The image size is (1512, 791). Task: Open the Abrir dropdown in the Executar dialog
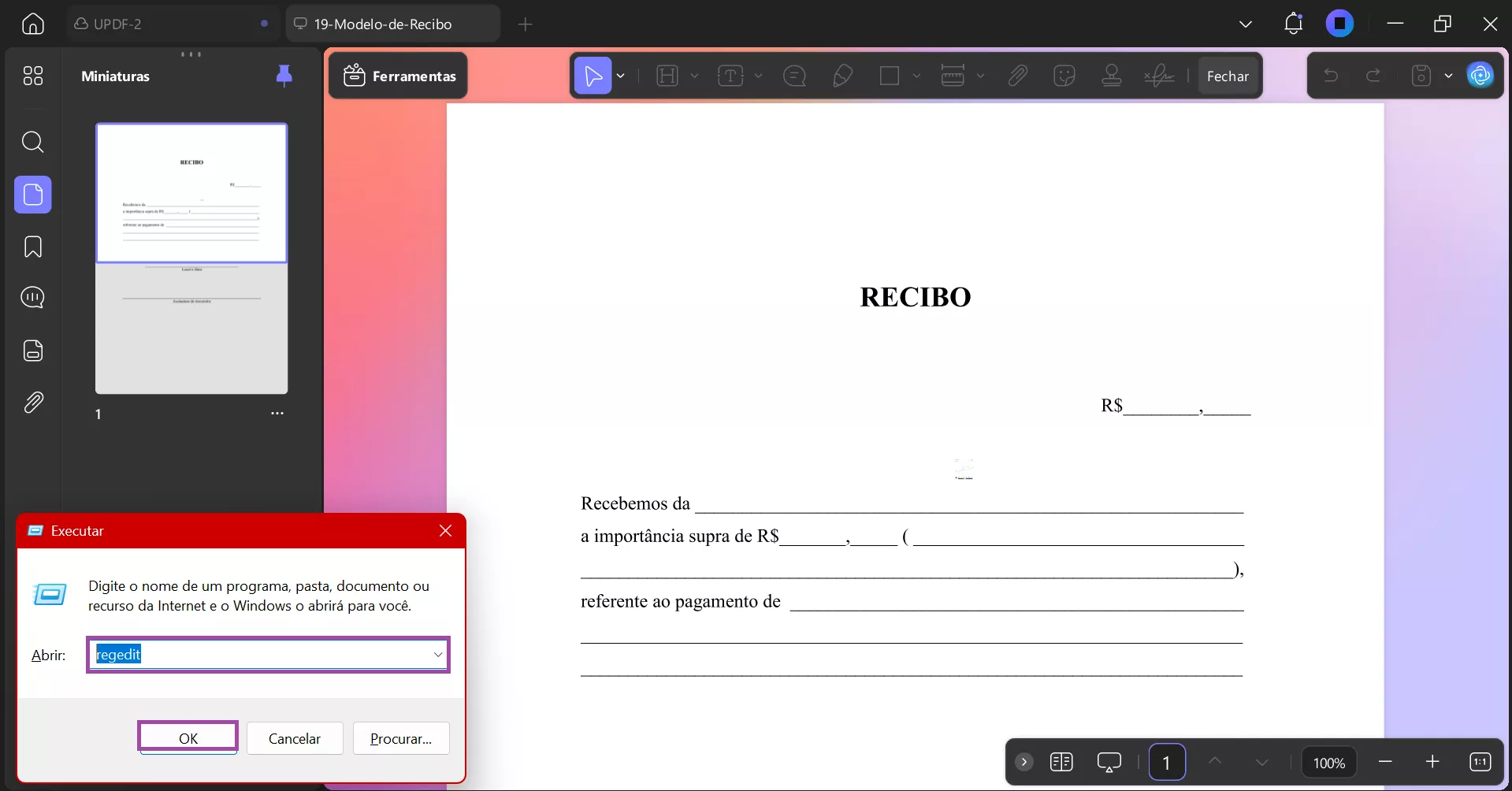pos(438,655)
